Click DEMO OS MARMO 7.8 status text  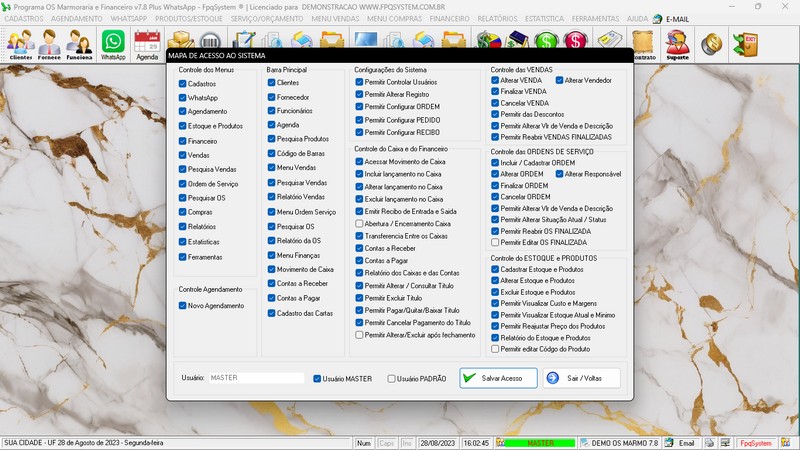click(x=624, y=443)
